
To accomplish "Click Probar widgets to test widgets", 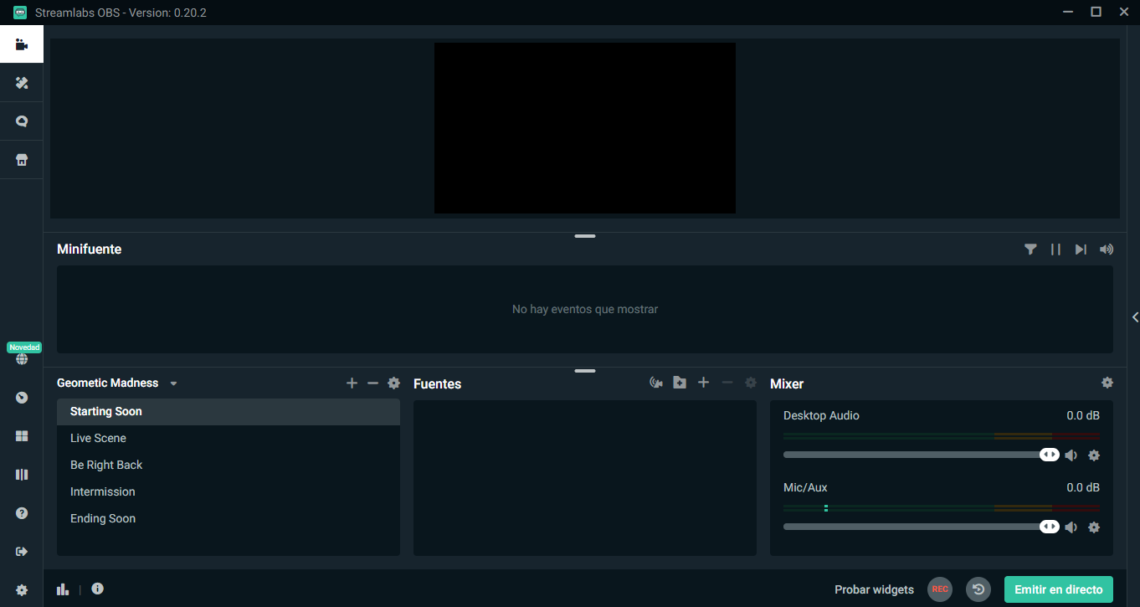I will 874,589.
